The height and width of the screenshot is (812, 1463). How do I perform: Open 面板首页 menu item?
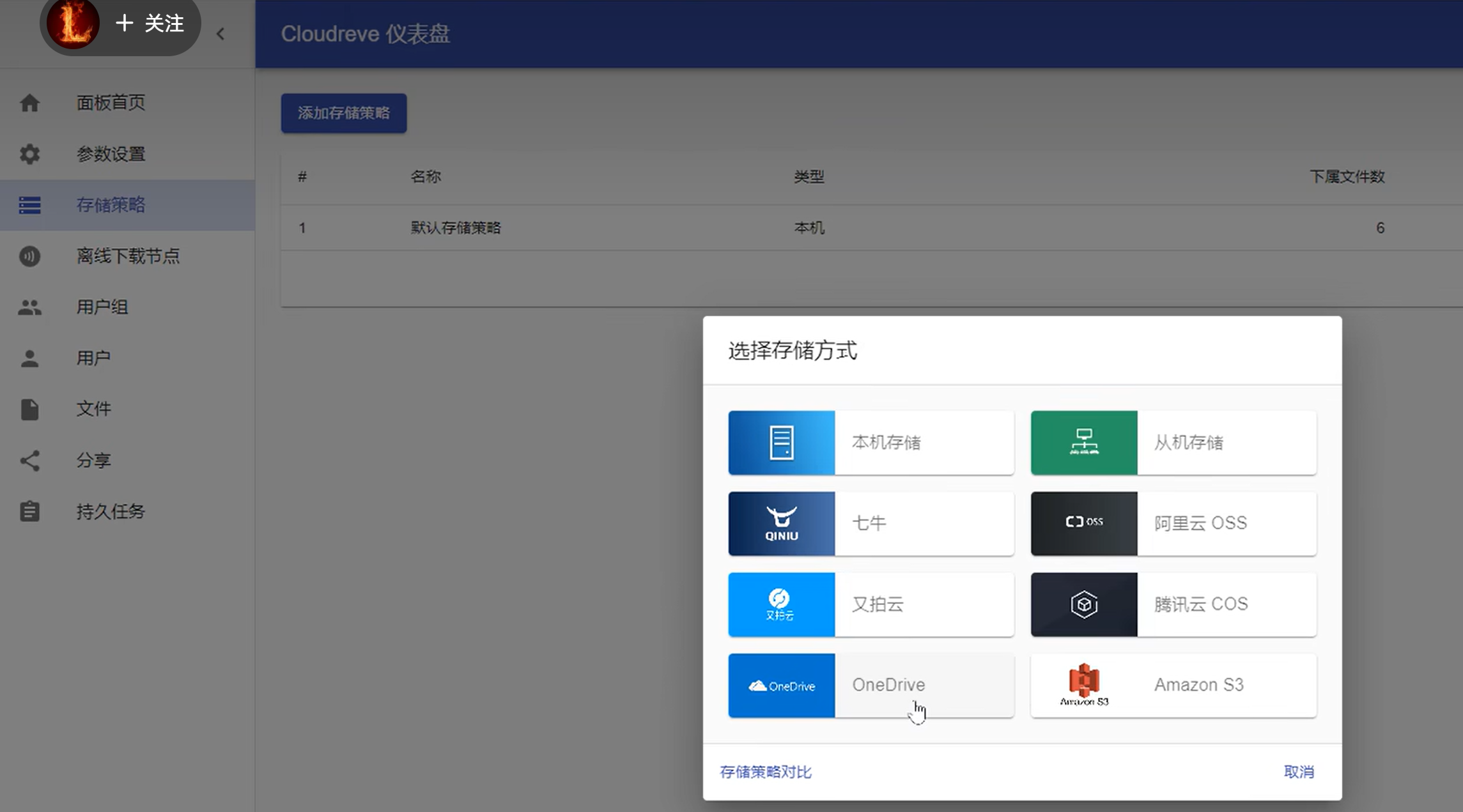[x=128, y=102]
